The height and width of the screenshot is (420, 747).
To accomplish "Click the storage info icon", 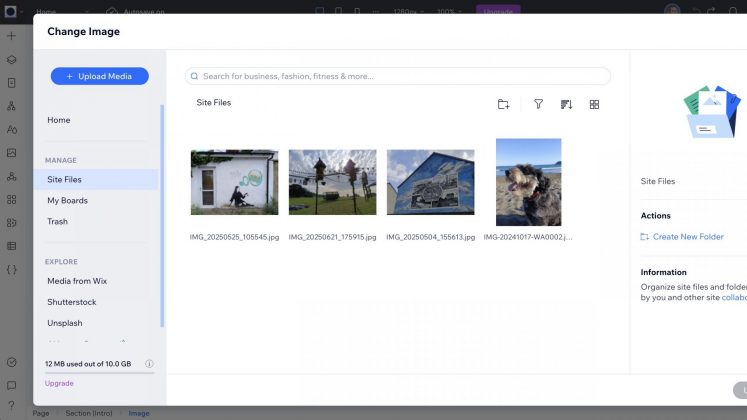I will [149, 364].
